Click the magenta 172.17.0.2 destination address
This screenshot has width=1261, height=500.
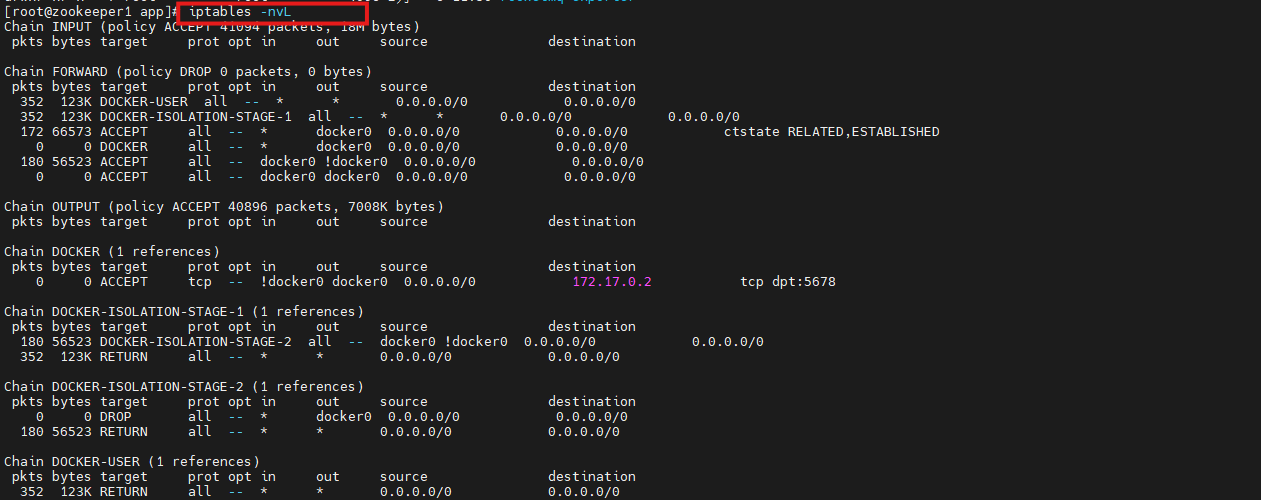(612, 282)
